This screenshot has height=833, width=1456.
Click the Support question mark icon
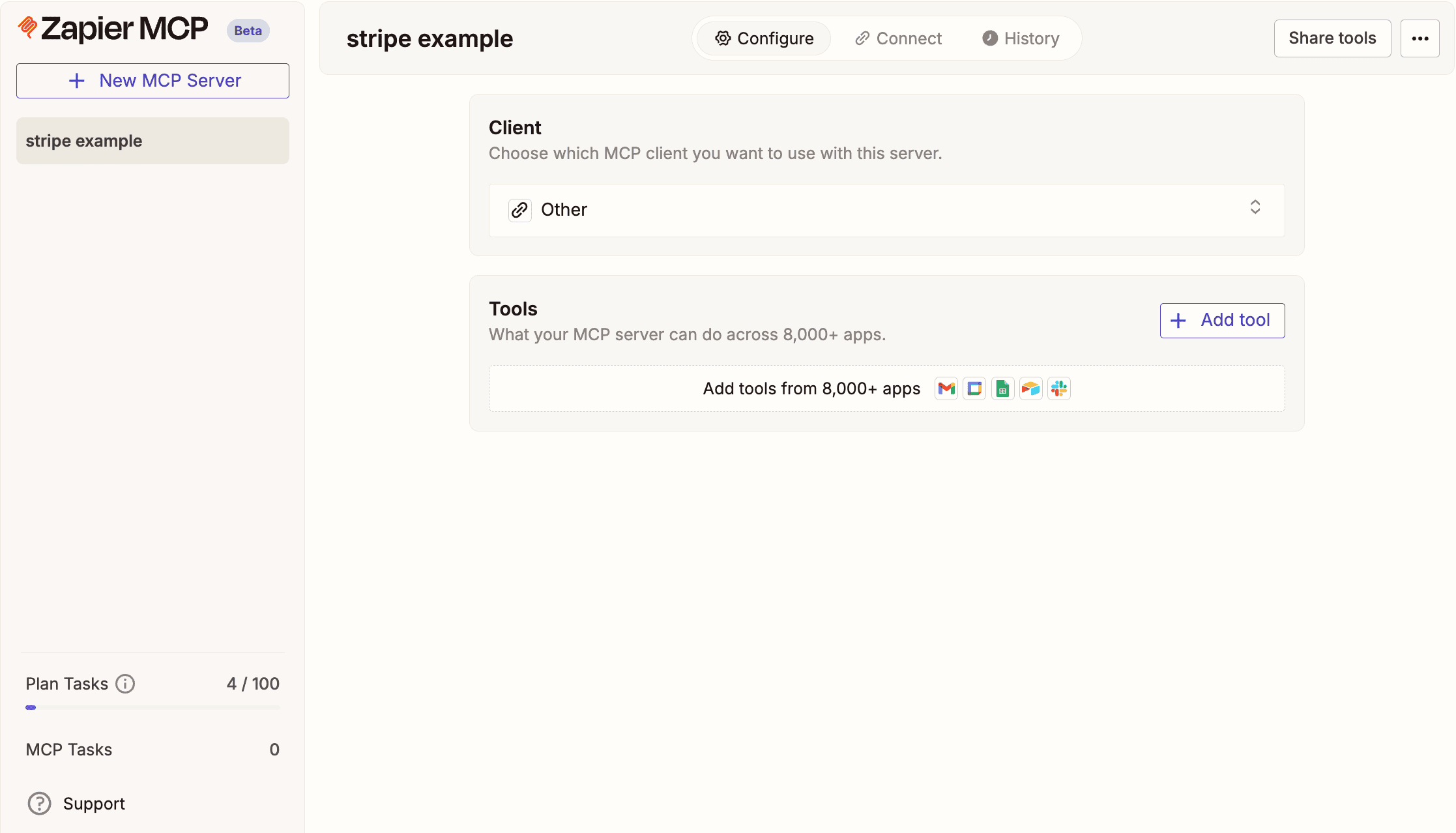point(39,804)
